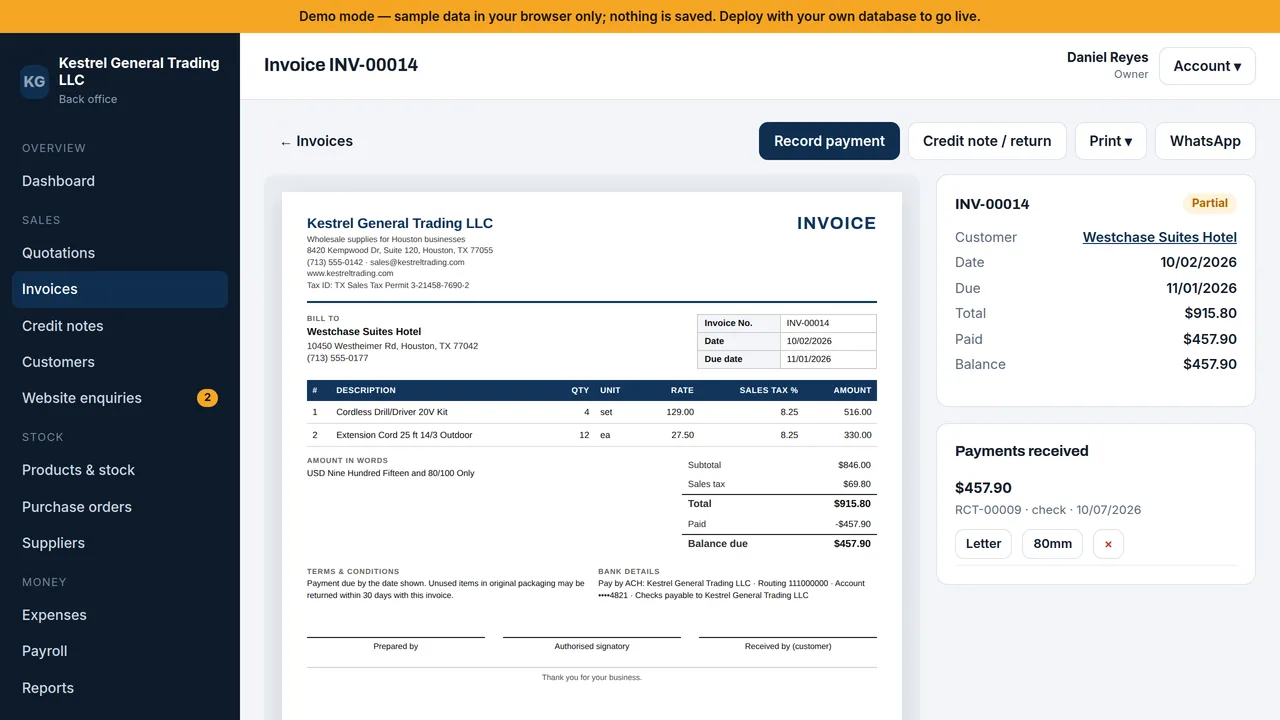The image size is (1280, 720).
Task: Select the Daniel Reyes user name
Action: (x=1107, y=57)
